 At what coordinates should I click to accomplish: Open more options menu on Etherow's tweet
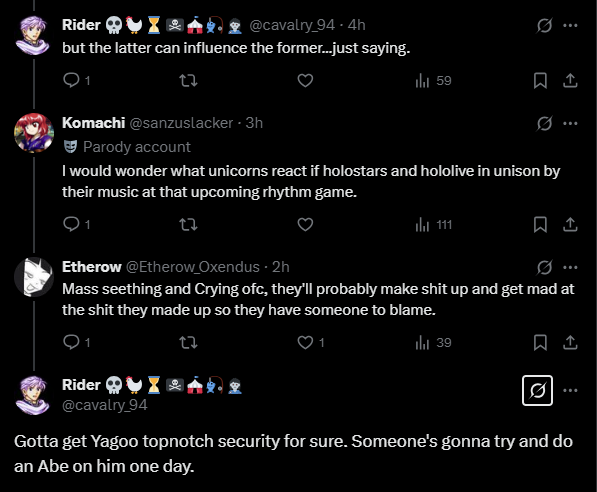pos(570,267)
